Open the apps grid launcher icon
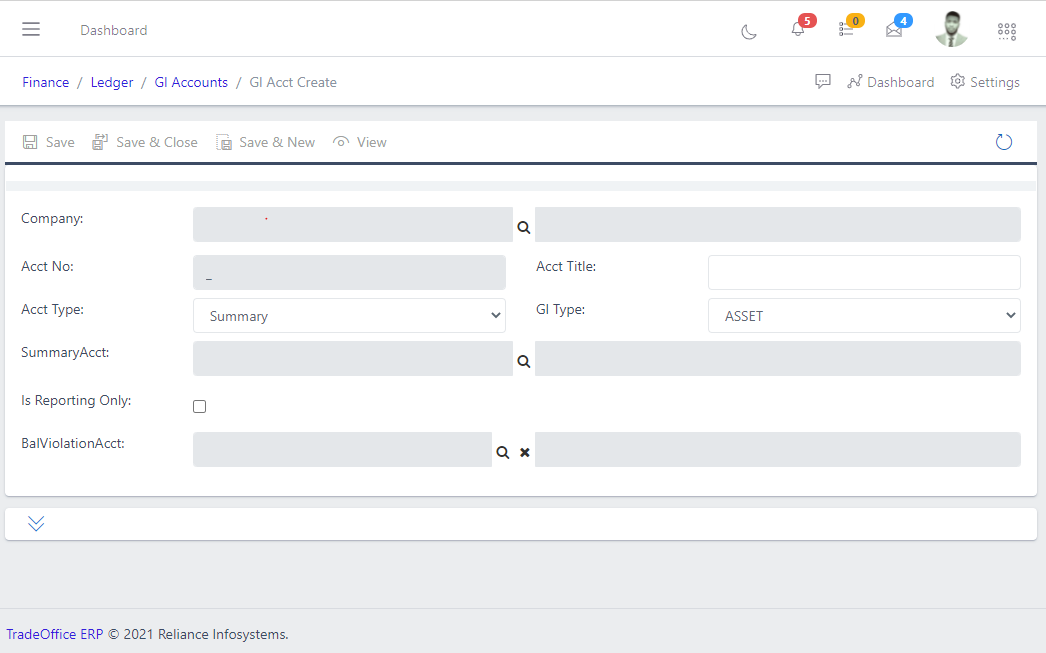The width and height of the screenshot is (1046, 653). pos(1006,31)
